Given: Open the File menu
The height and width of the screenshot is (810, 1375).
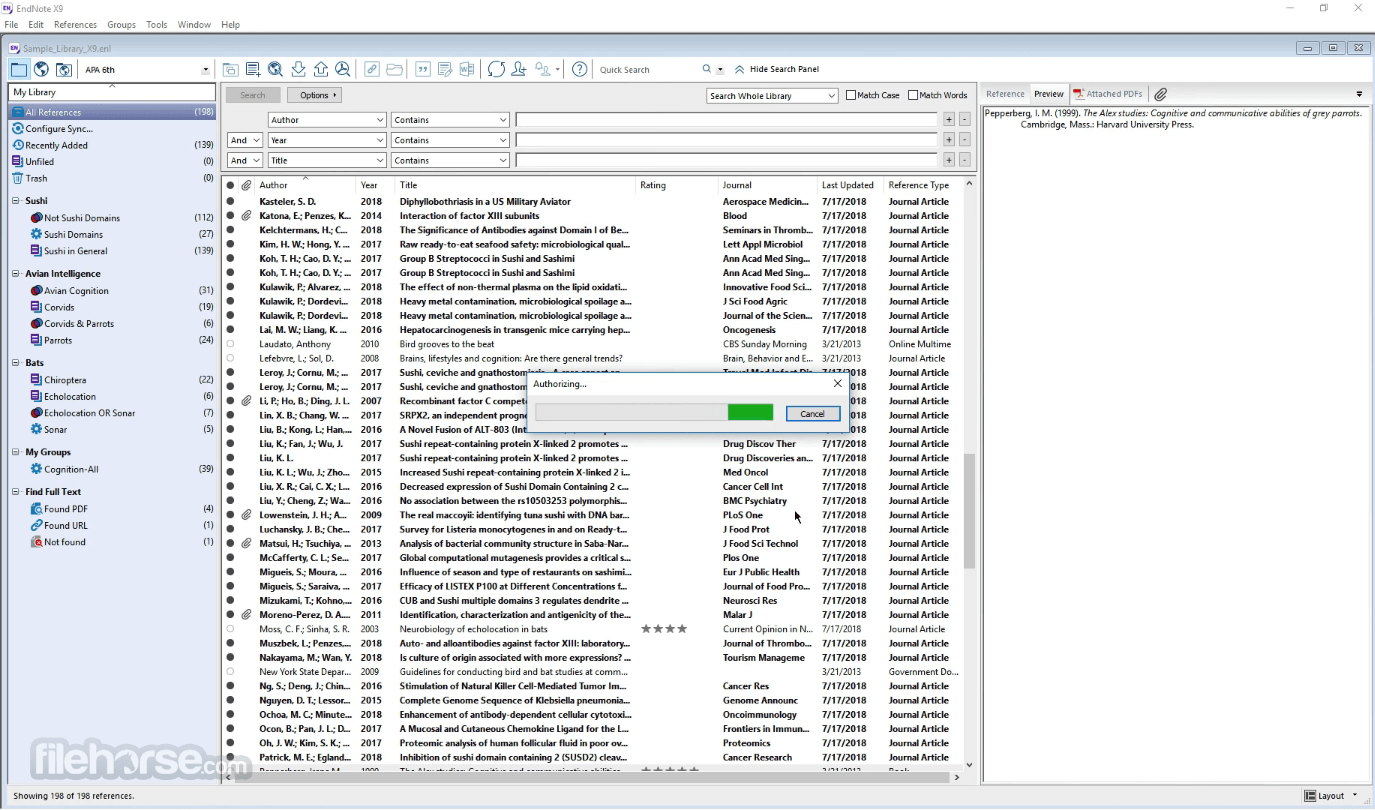Looking at the screenshot, I should point(11,24).
